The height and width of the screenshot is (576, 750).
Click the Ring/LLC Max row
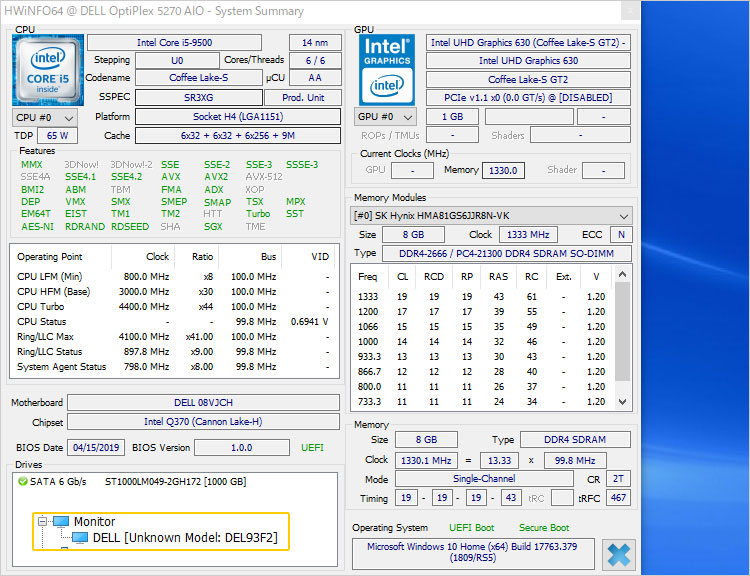[173, 337]
